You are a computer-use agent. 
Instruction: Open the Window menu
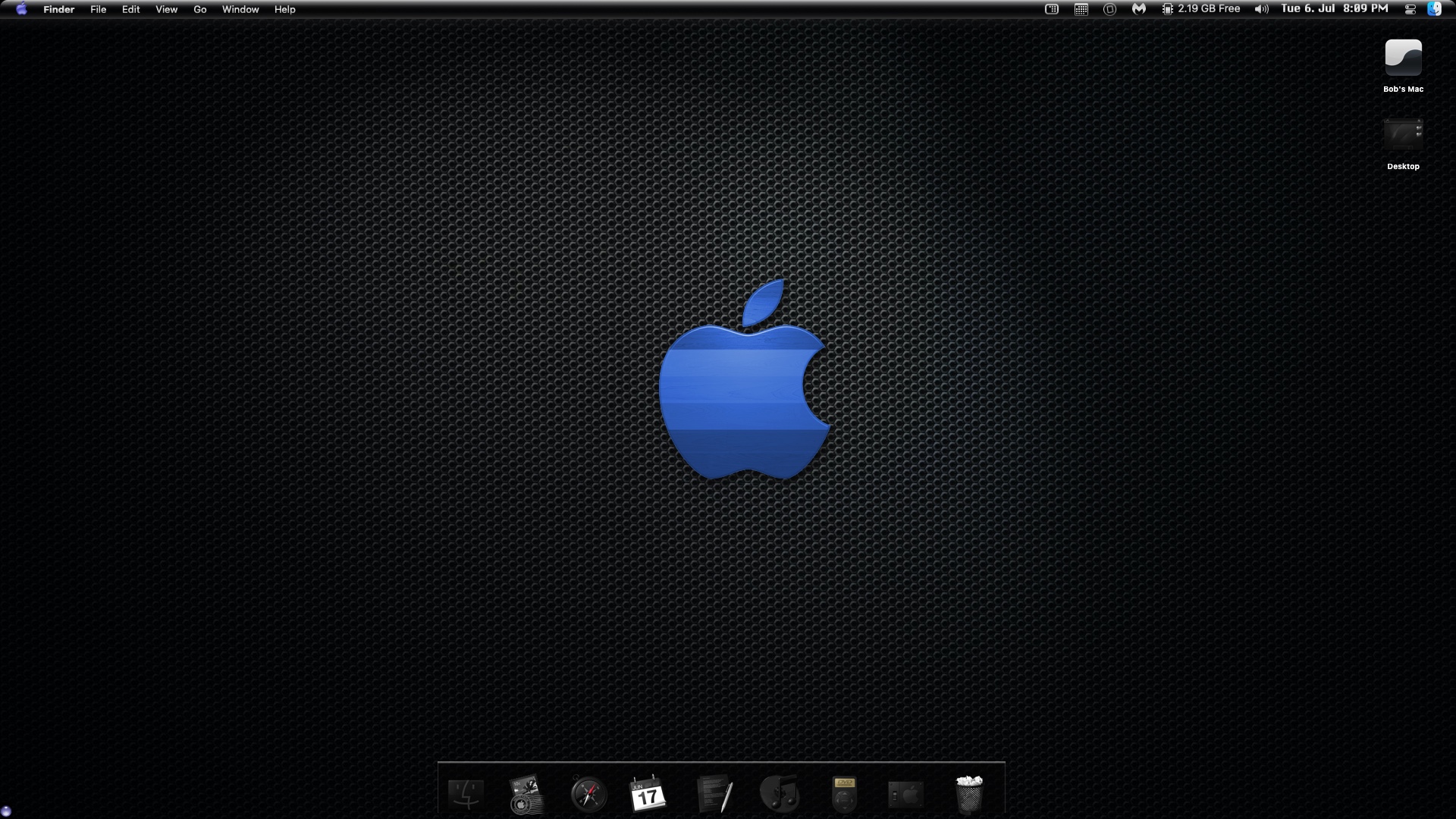(x=240, y=9)
